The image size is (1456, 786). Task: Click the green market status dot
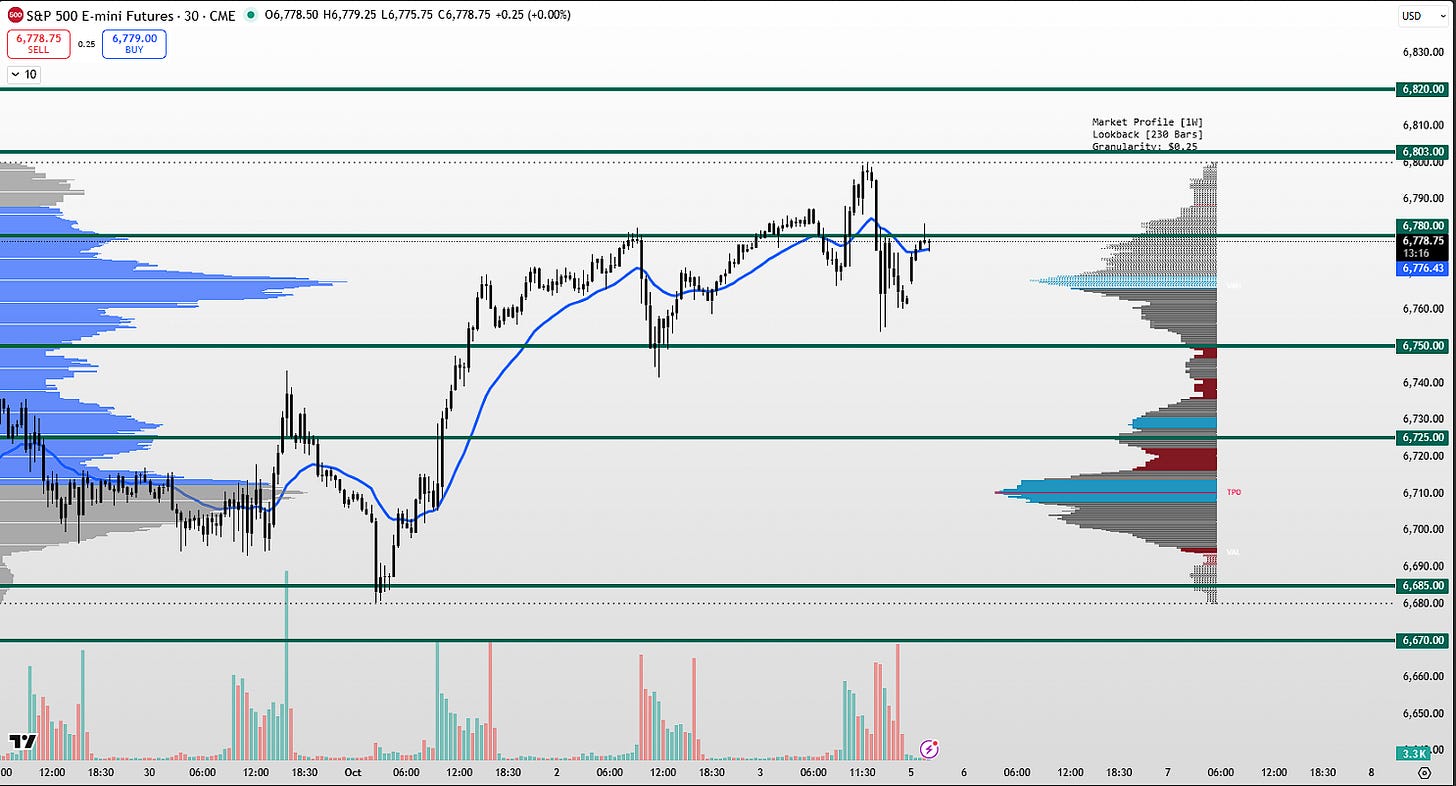point(249,16)
